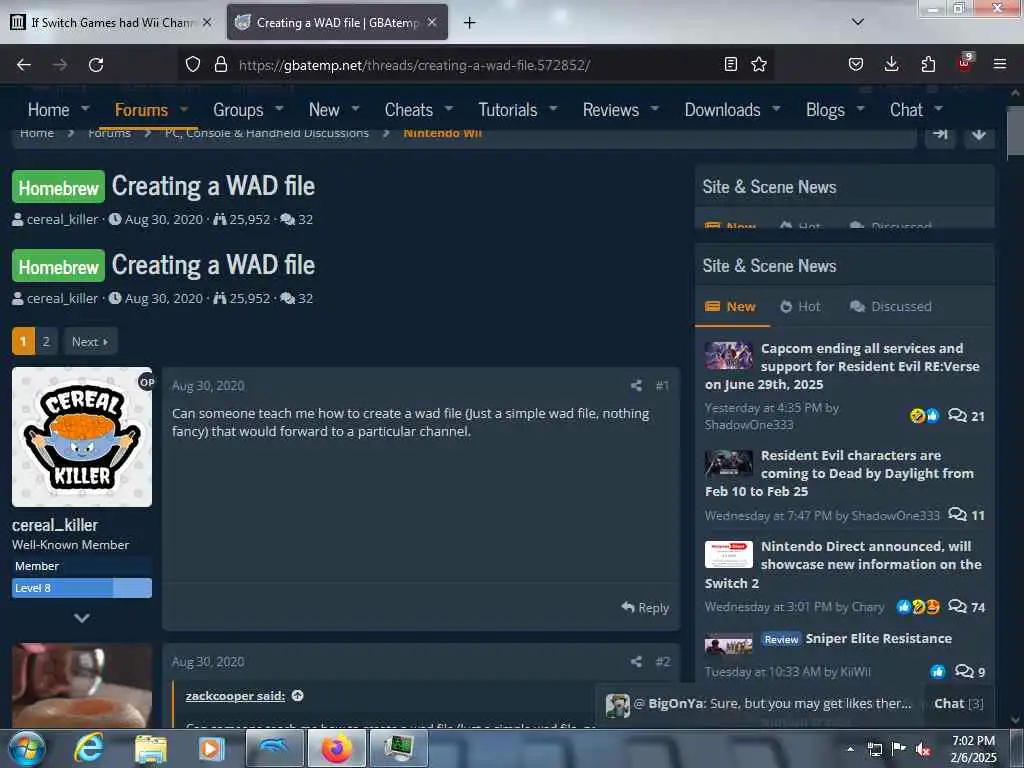Open the taskbar clock showing 7:02 PM
Image resolution: width=1024 pixels, height=768 pixels.
pos(973,749)
